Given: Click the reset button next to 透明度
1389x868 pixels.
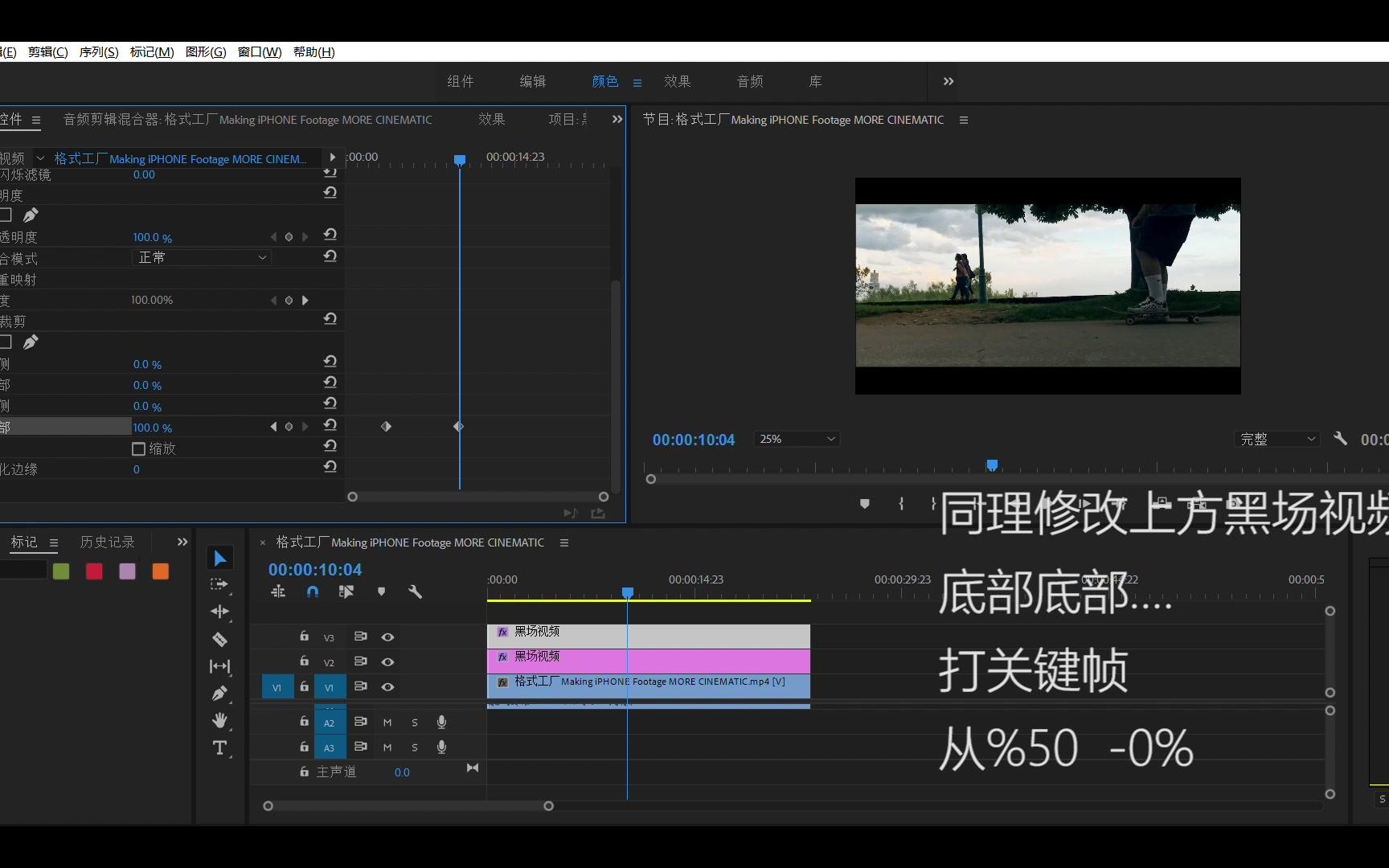Looking at the screenshot, I should point(330,235).
